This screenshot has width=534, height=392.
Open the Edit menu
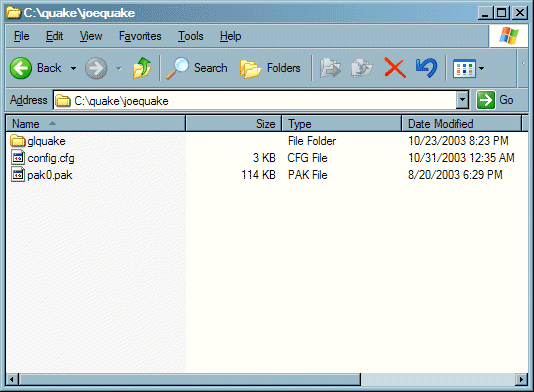click(x=54, y=36)
